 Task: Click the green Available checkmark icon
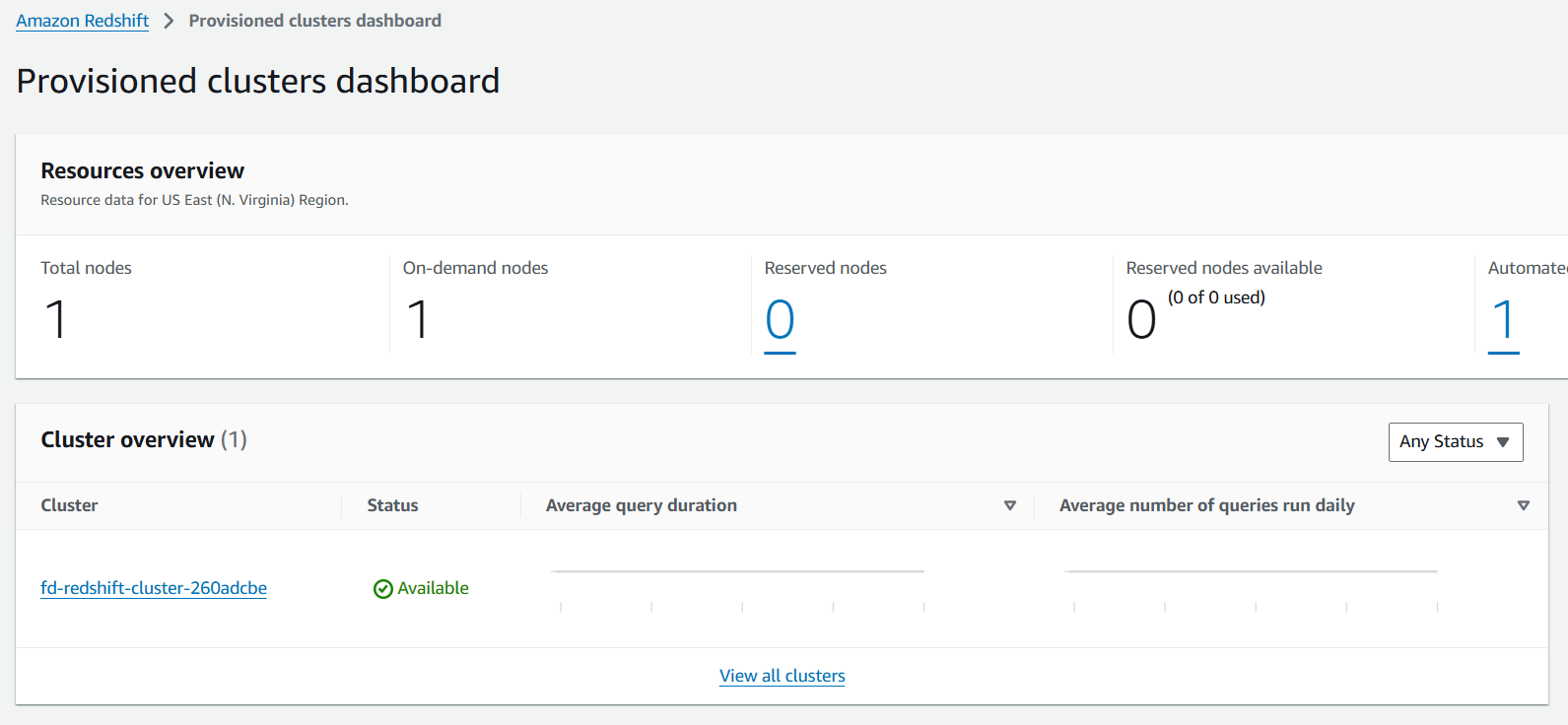tap(383, 589)
